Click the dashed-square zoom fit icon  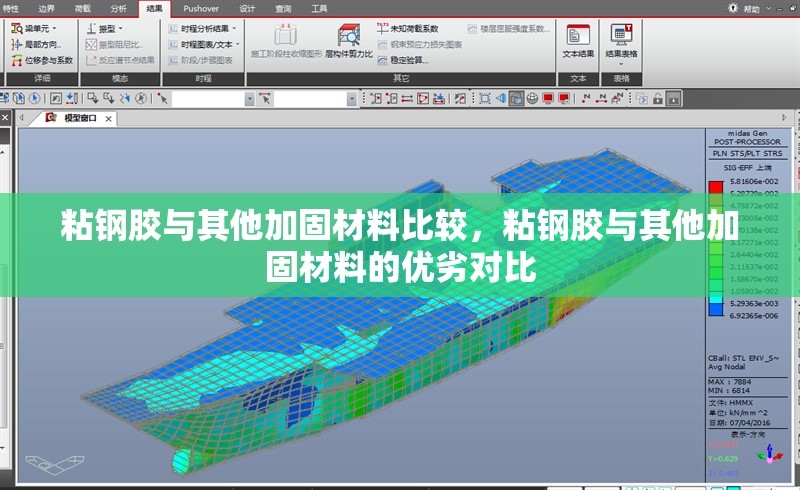tap(485, 99)
